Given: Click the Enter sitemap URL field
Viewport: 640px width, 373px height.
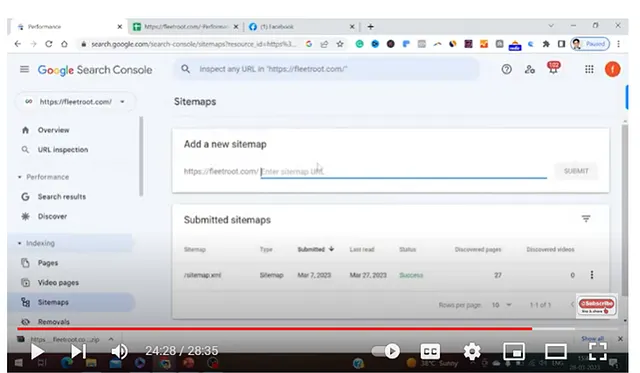Looking at the screenshot, I should (x=404, y=171).
